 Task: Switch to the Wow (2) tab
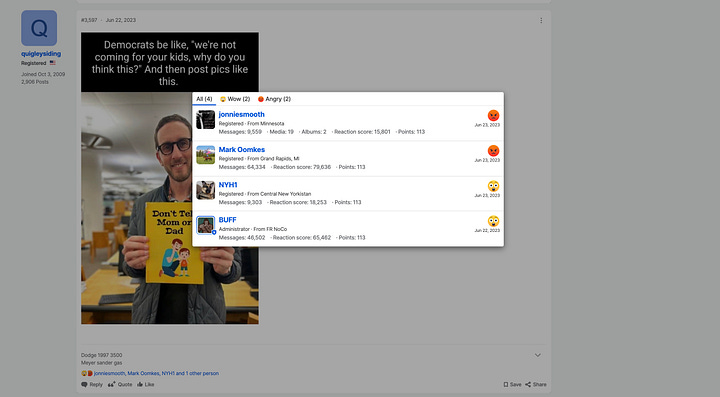click(235, 99)
